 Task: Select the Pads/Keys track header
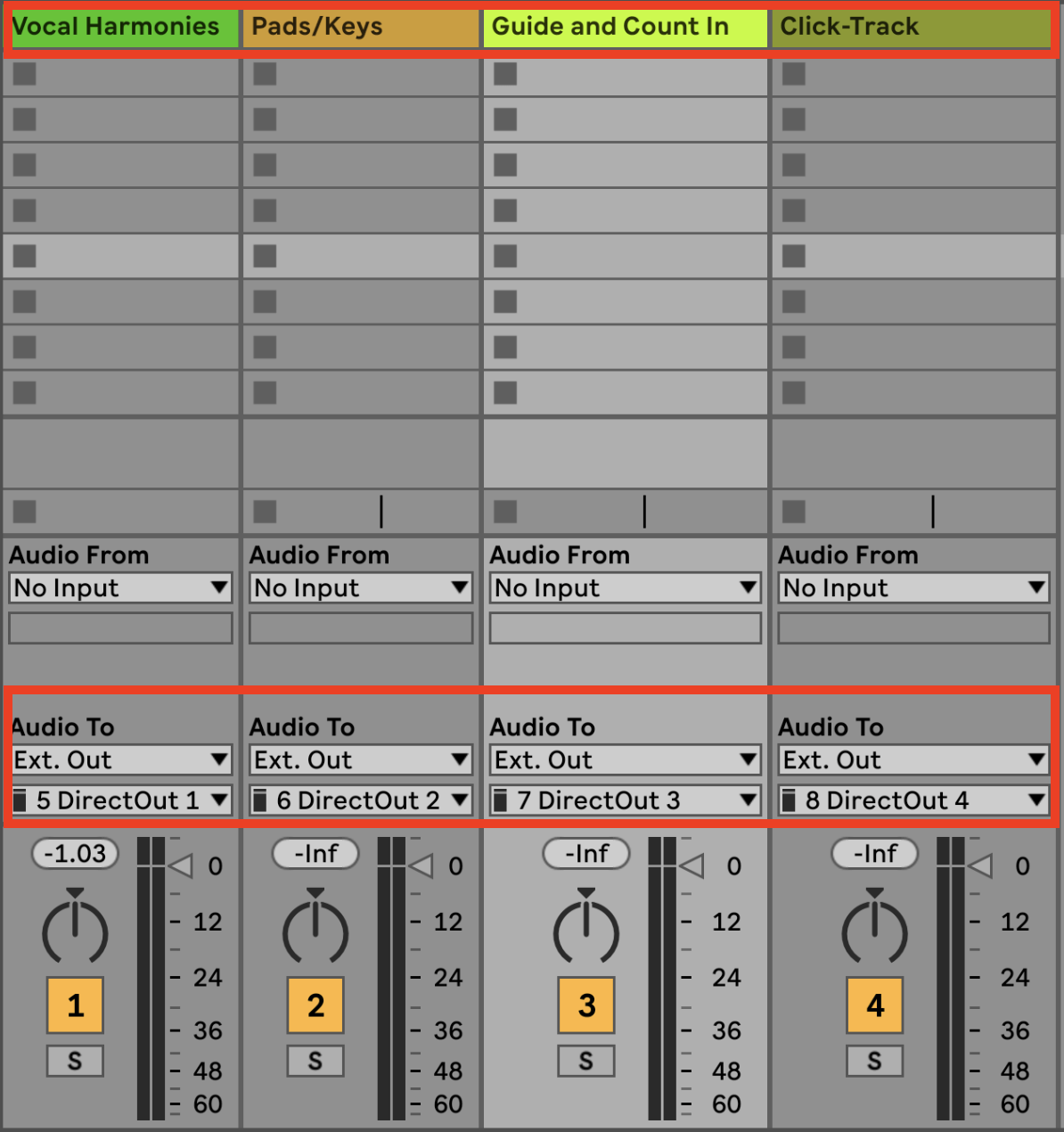click(x=361, y=28)
